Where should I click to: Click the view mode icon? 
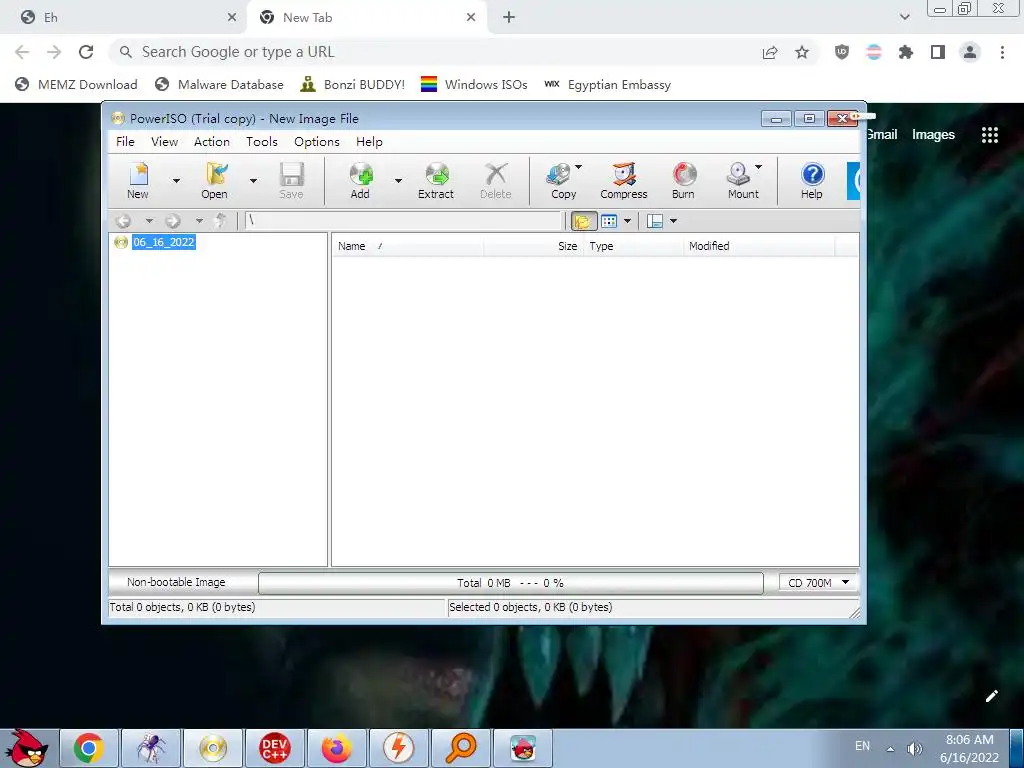coord(609,221)
